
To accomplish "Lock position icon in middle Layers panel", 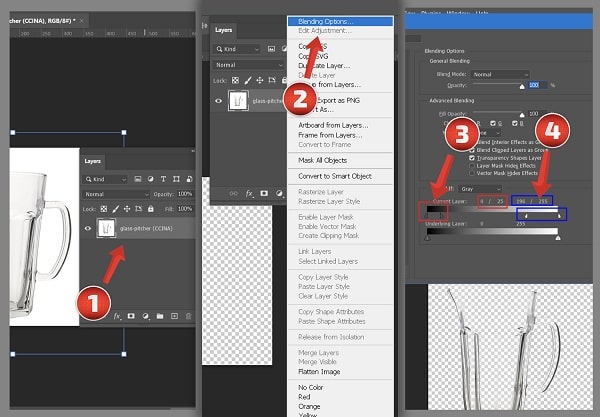I will click(x=260, y=80).
